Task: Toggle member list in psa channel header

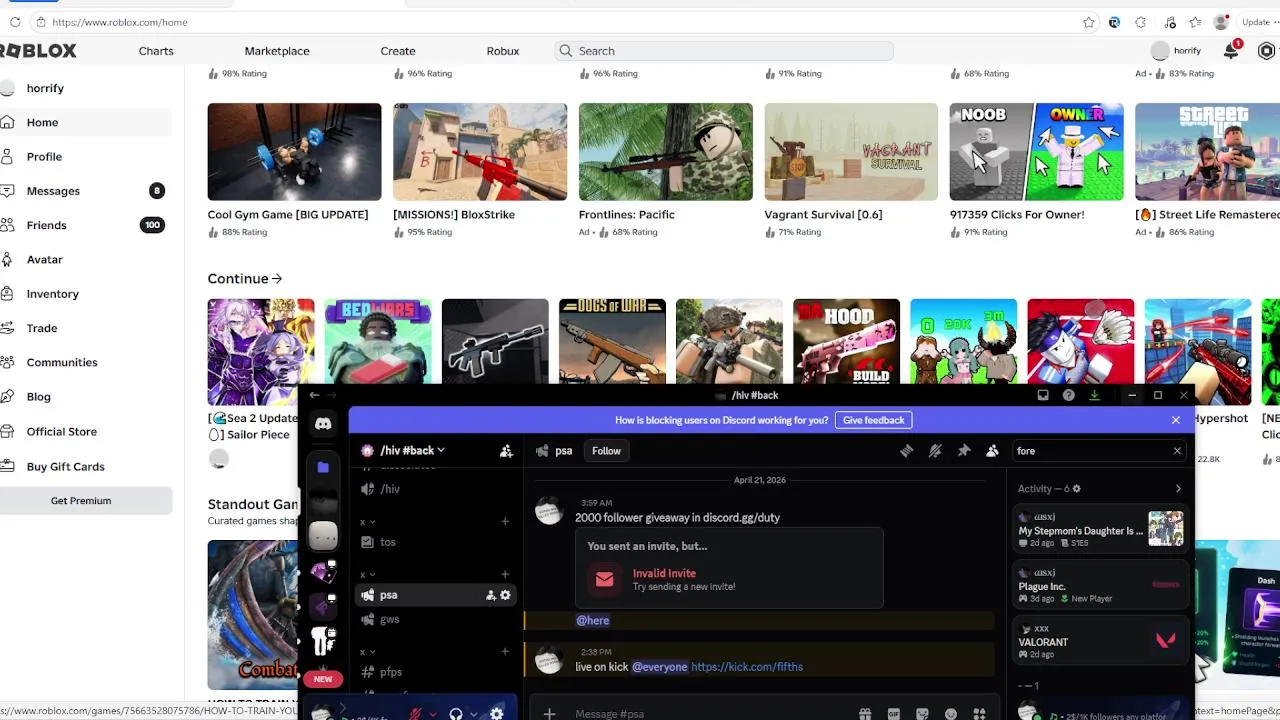Action: click(x=992, y=451)
